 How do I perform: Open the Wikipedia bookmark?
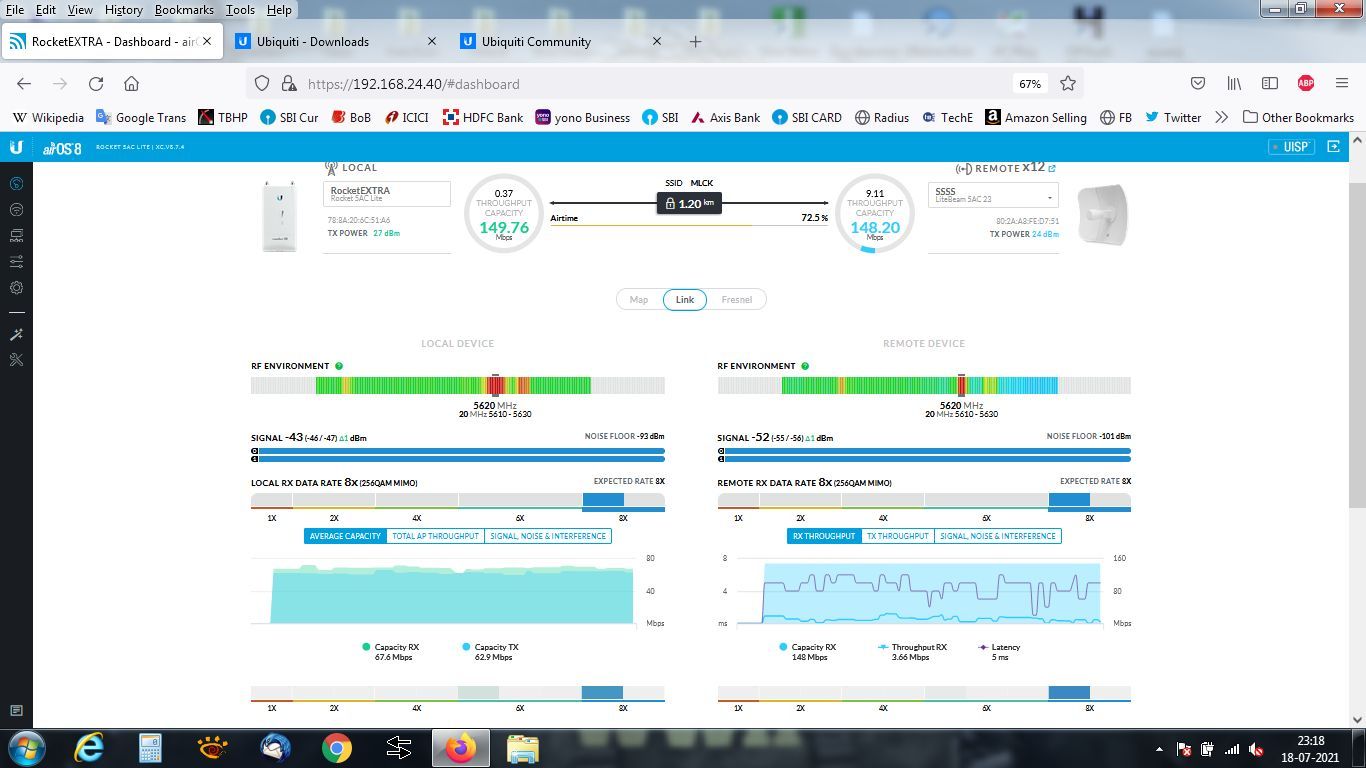(48, 117)
